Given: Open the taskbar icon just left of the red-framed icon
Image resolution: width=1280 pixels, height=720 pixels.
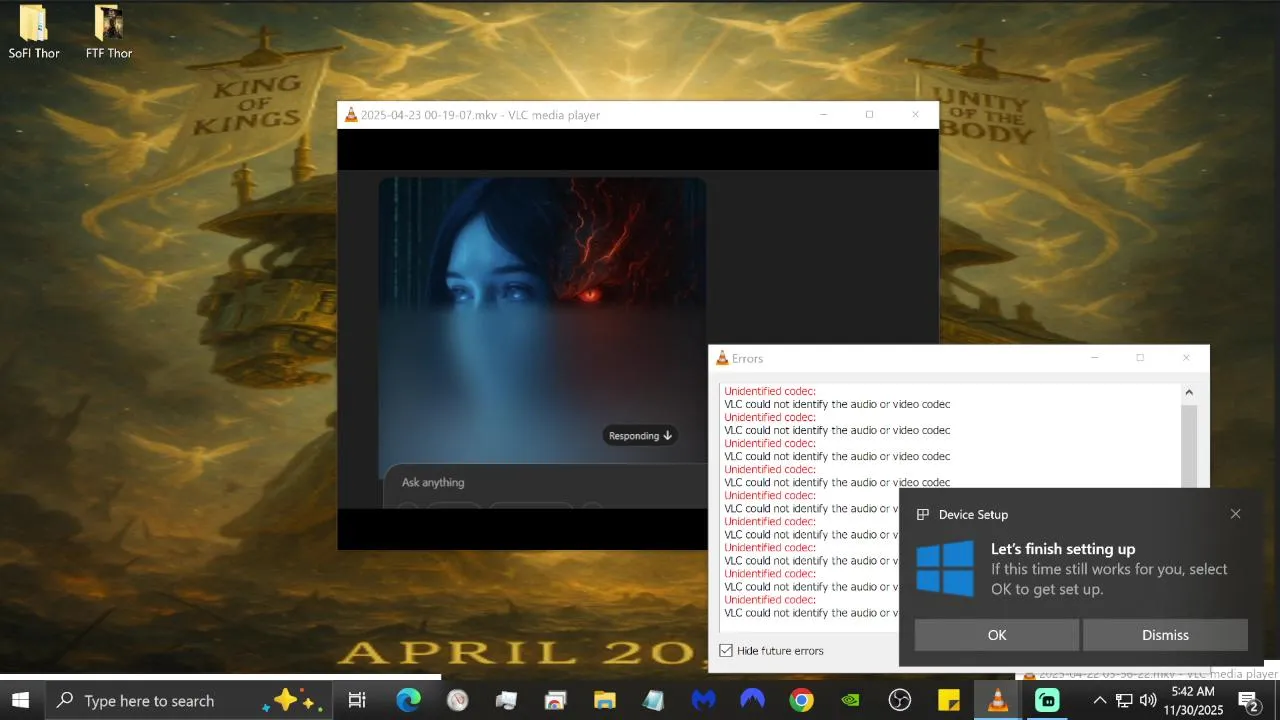Looking at the screenshot, I should click(x=506, y=701).
